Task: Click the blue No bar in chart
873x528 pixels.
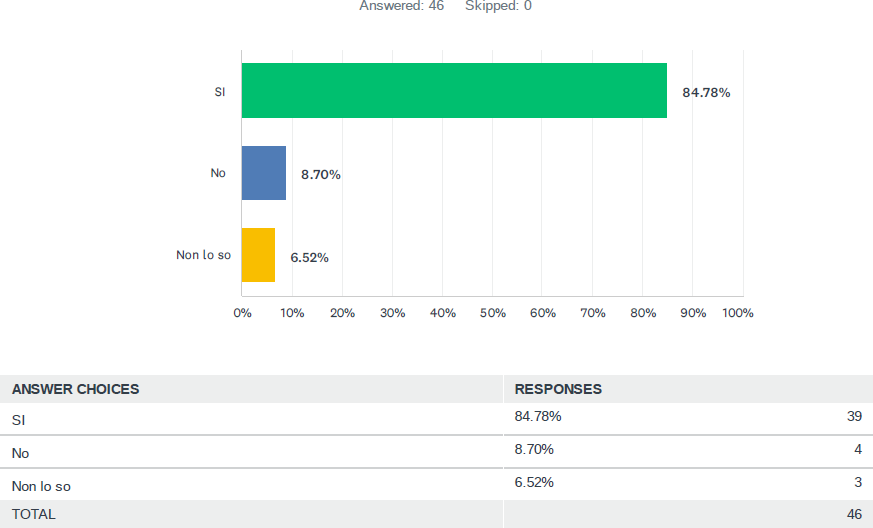Action: pos(264,173)
